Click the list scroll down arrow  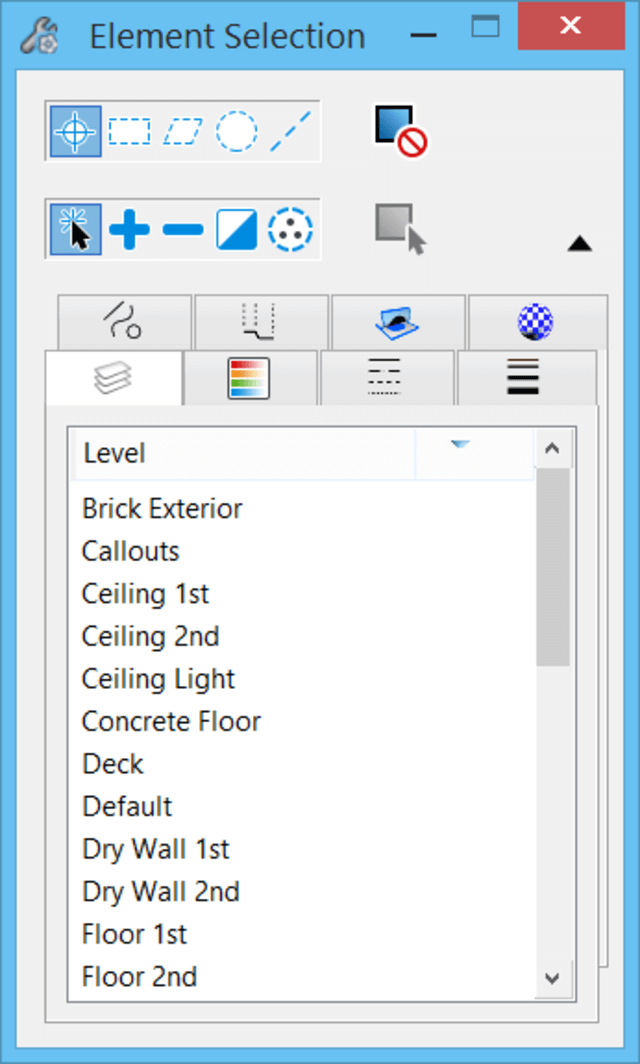point(552,978)
